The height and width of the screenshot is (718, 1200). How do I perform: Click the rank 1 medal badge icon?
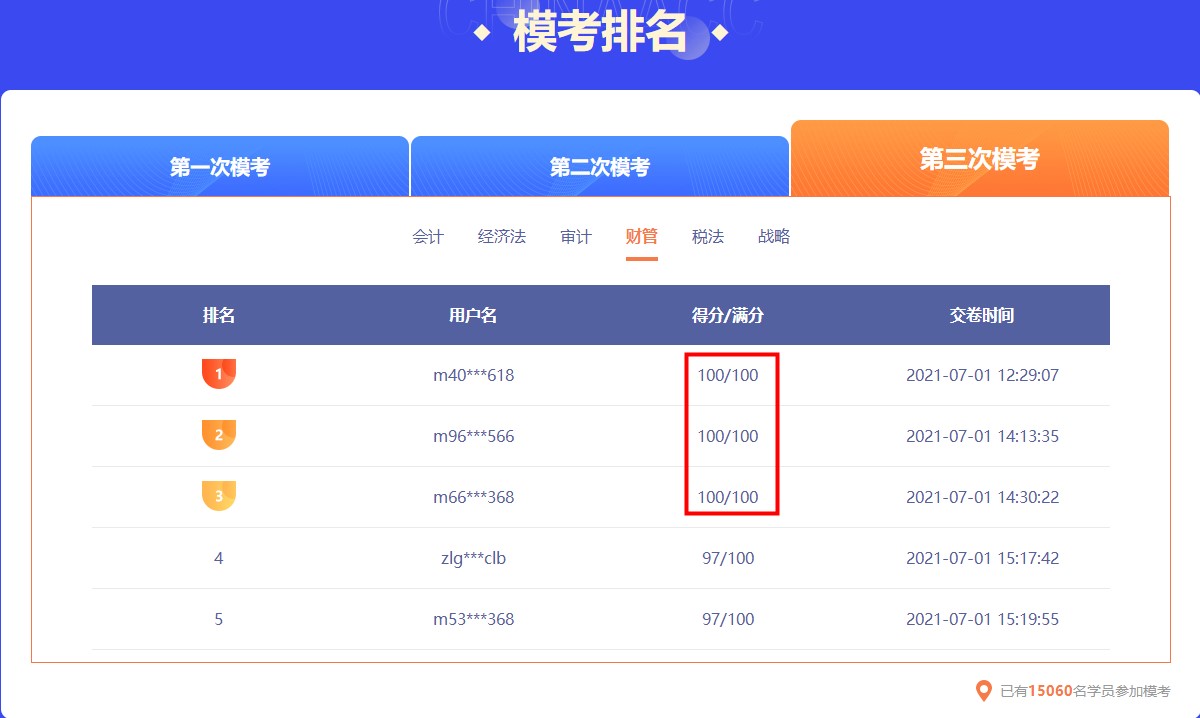pyautogui.click(x=218, y=375)
